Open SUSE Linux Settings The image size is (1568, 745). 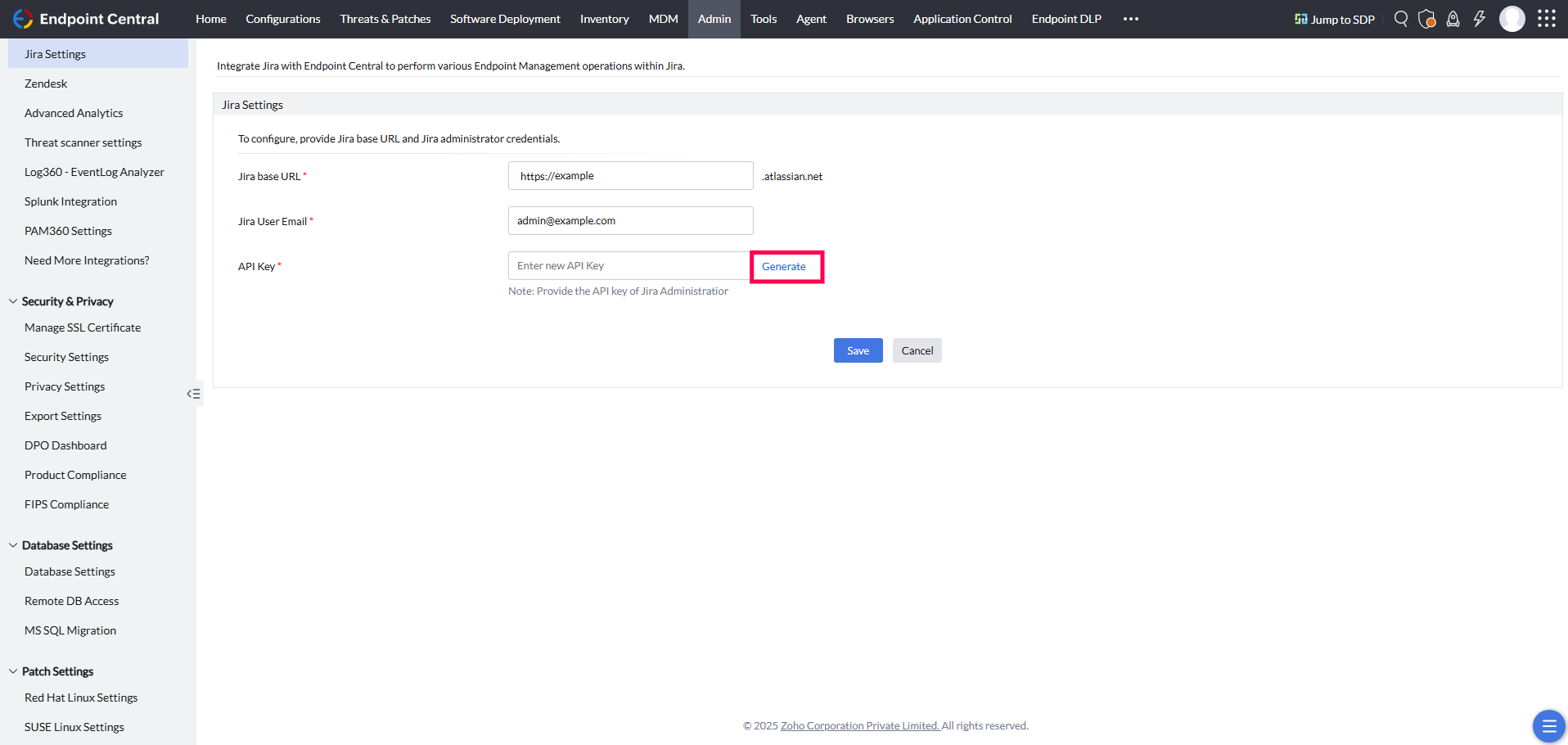click(74, 727)
